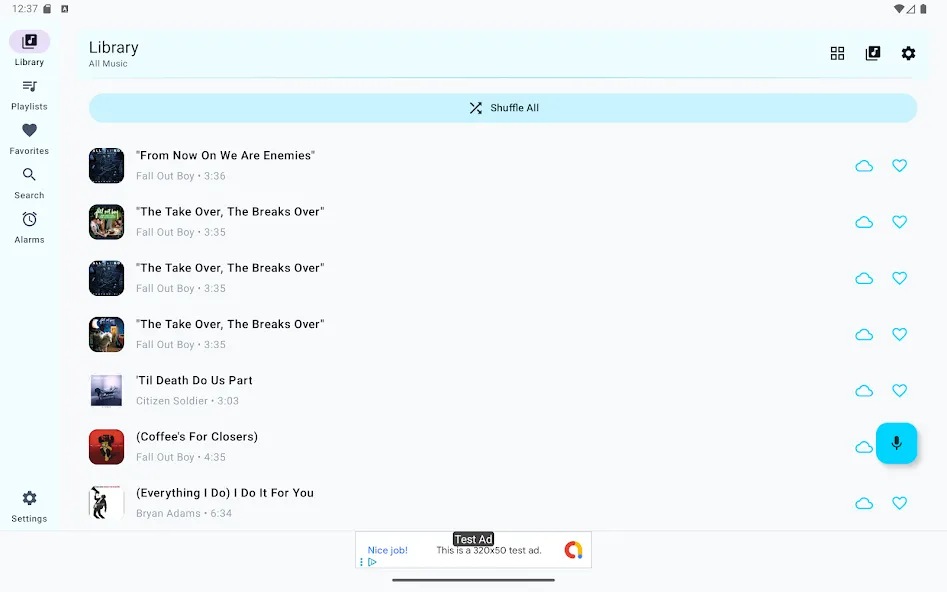Click the SD card status bar icon
The width and height of the screenshot is (947, 592).
pyautogui.click(x=47, y=9)
